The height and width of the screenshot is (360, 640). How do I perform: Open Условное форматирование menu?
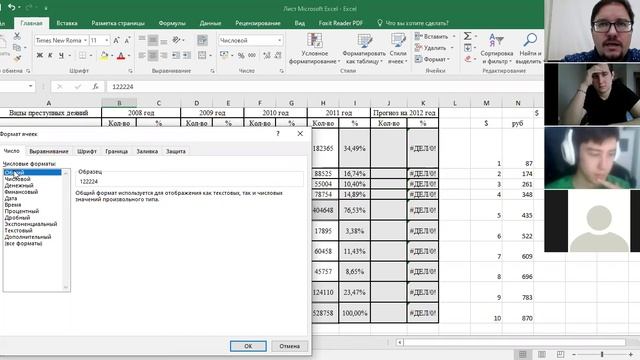click(314, 49)
